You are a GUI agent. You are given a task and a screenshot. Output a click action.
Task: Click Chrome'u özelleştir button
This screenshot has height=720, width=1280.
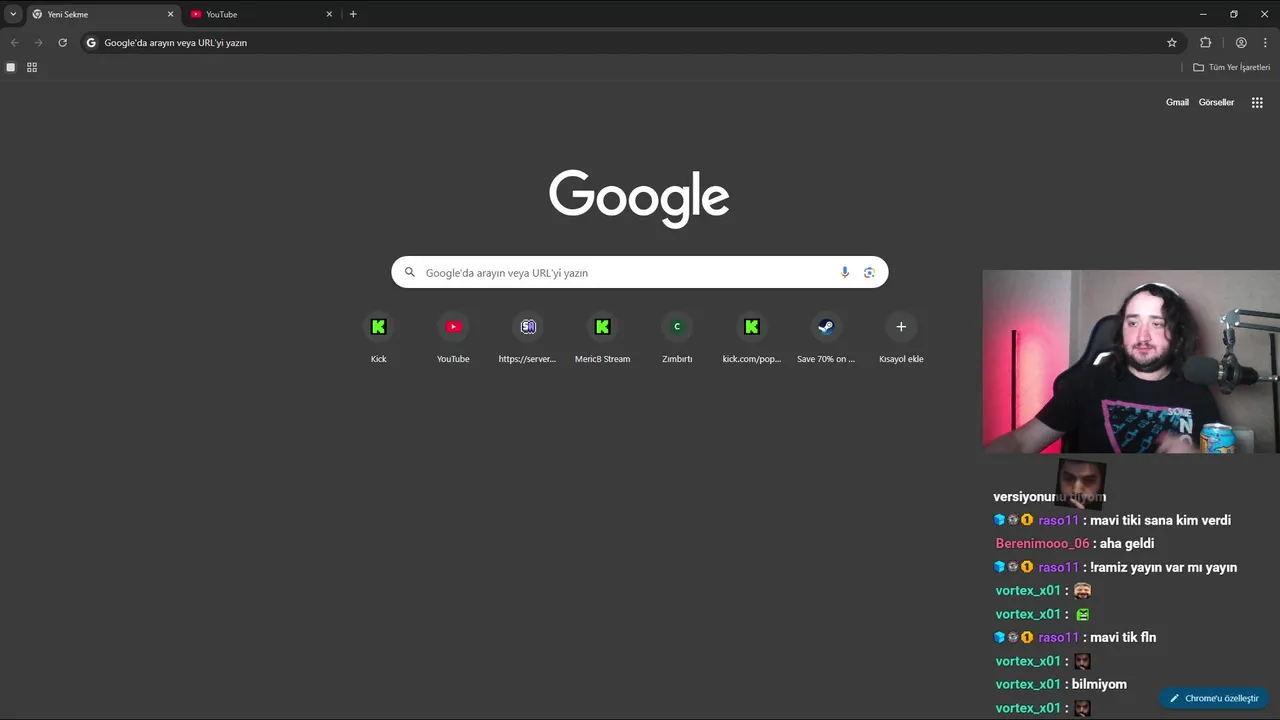click(x=1214, y=698)
